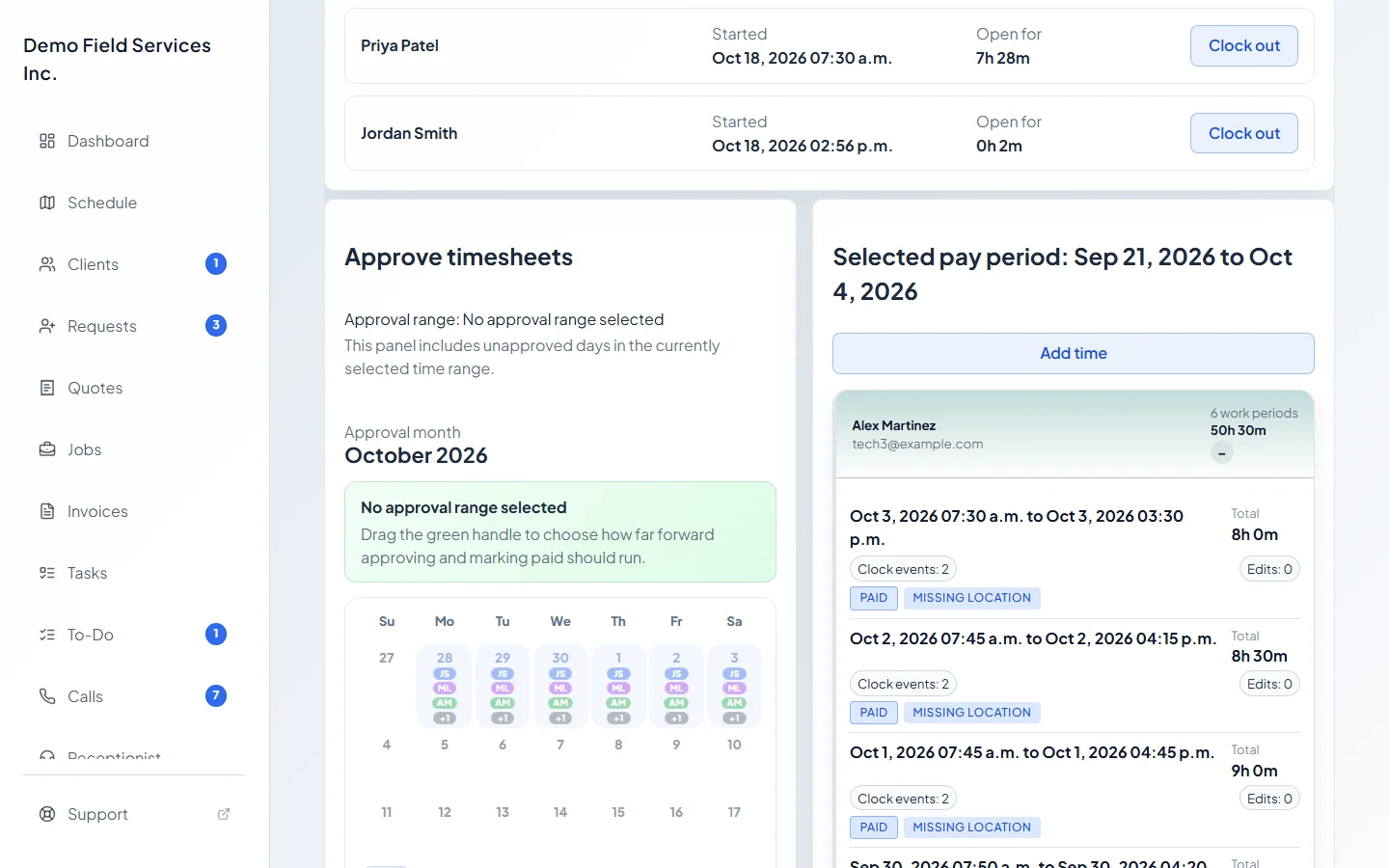Screen dimensions: 1389x868
Task: Click the PAID tag on the Oct 1 entry
Action: pyautogui.click(x=874, y=827)
